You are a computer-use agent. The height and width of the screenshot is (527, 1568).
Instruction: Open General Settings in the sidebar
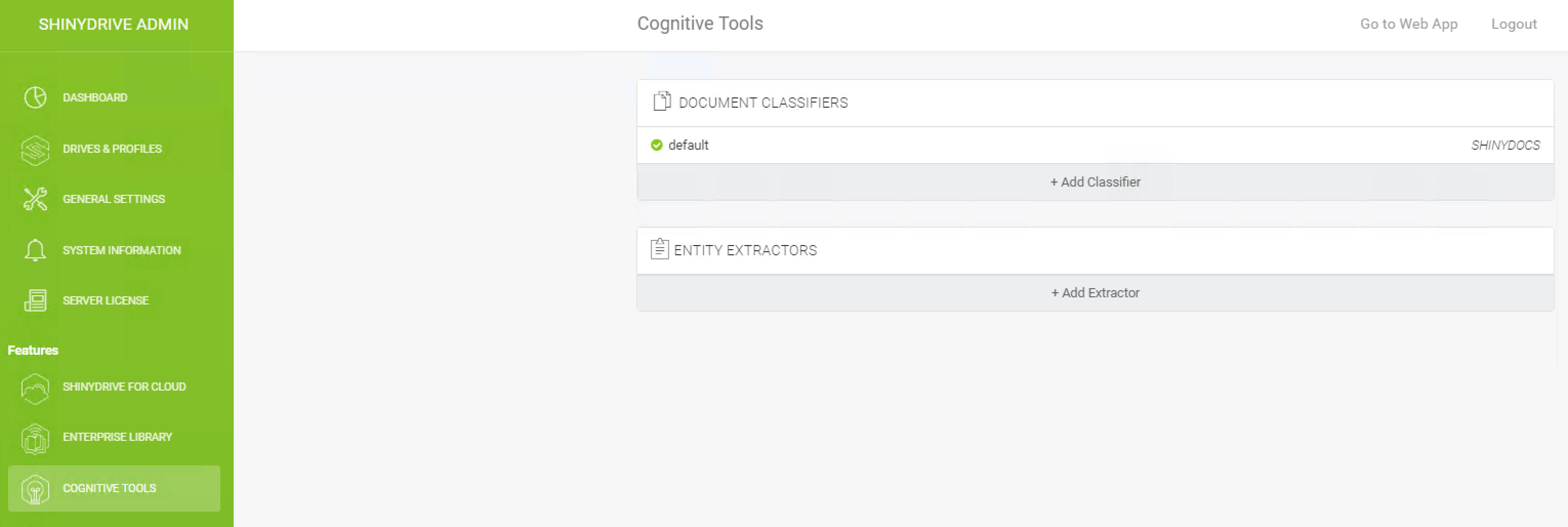point(114,199)
